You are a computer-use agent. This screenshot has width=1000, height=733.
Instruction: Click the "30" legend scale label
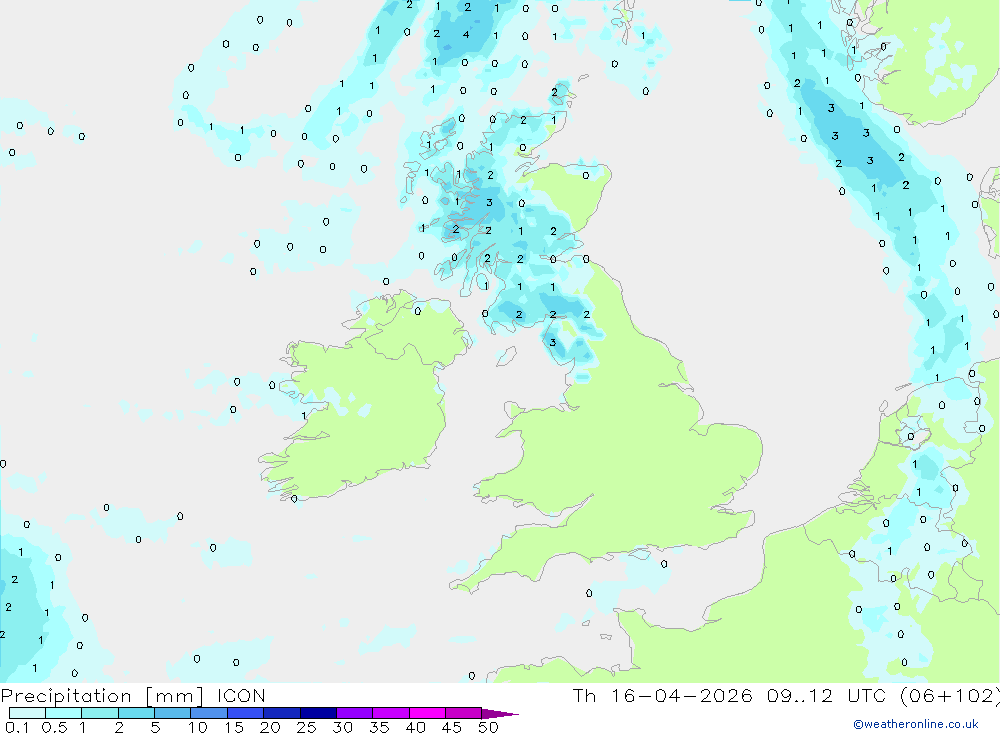(342, 727)
